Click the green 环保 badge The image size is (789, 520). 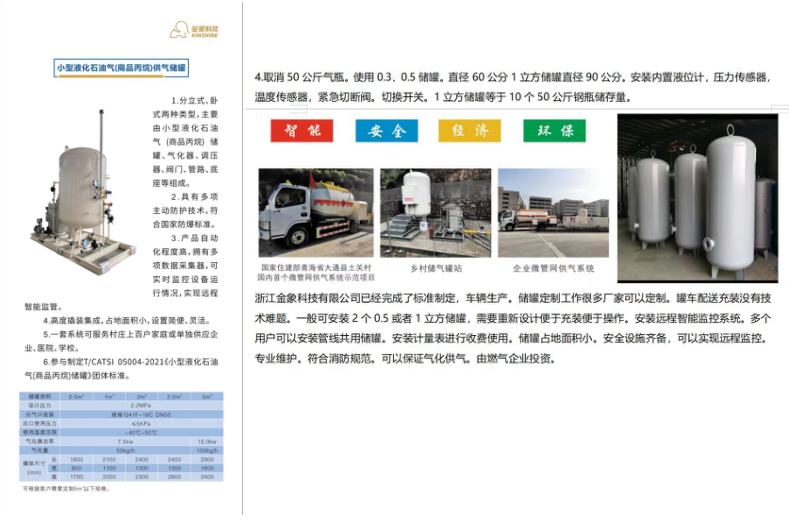pyautogui.click(x=554, y=131)
